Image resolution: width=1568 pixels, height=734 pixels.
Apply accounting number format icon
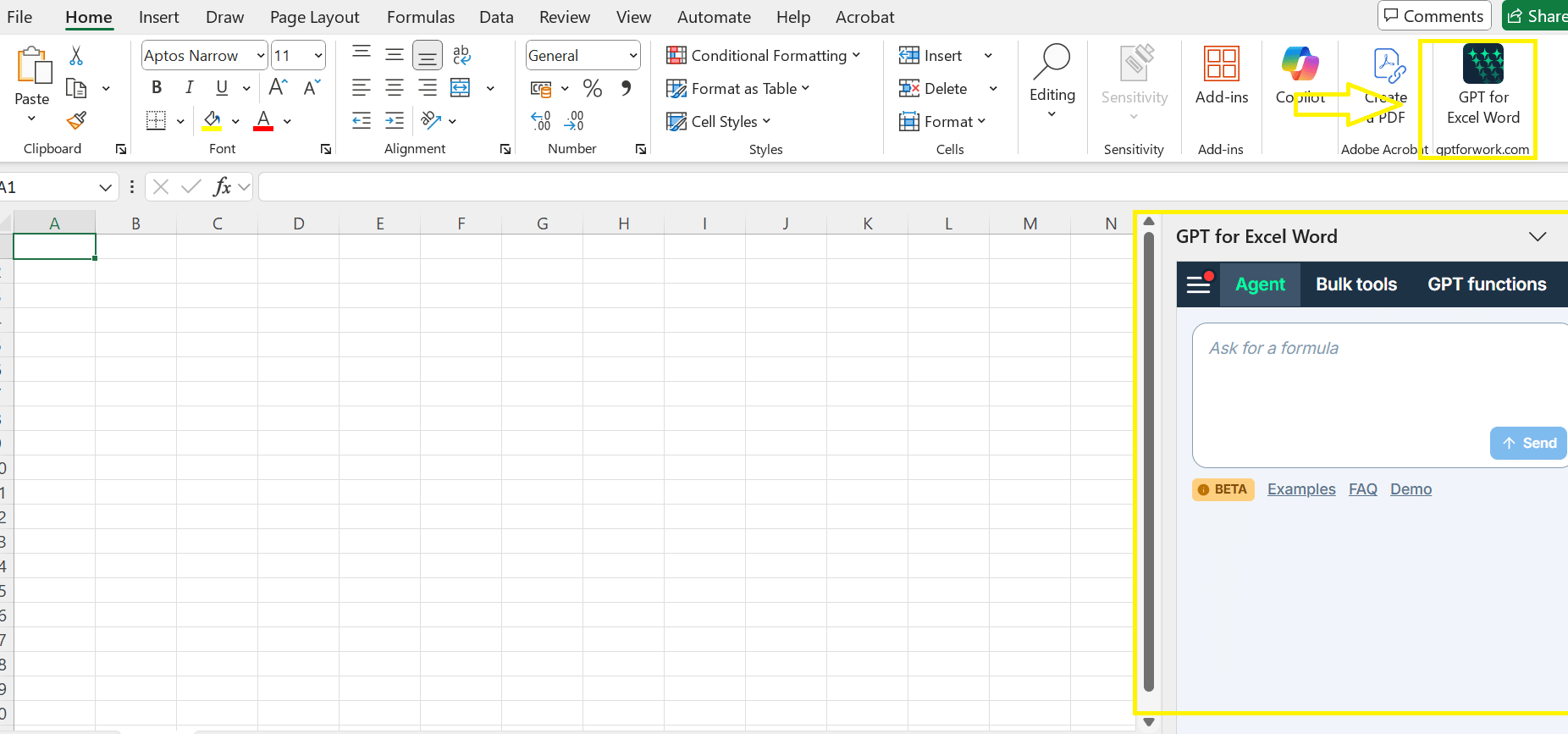point(541,88)
